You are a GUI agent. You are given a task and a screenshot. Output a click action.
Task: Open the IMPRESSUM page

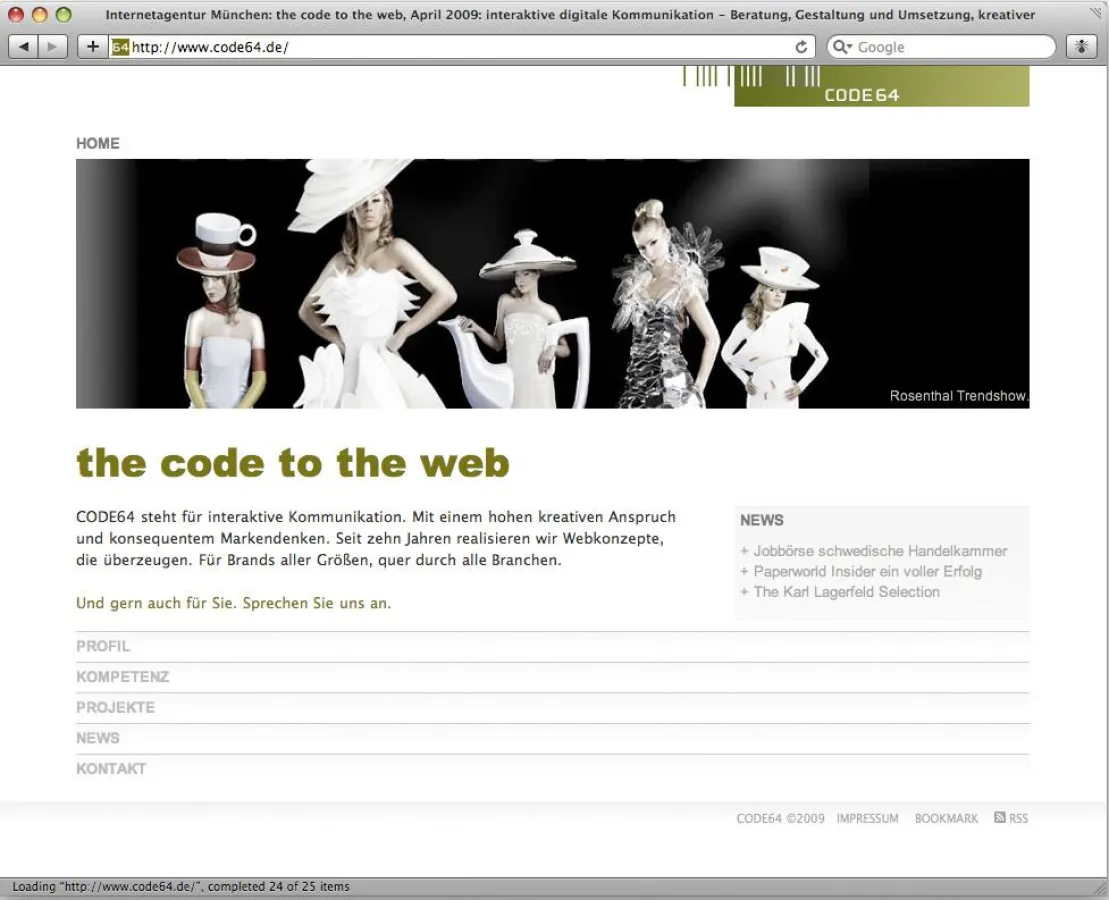click(867, 818)
